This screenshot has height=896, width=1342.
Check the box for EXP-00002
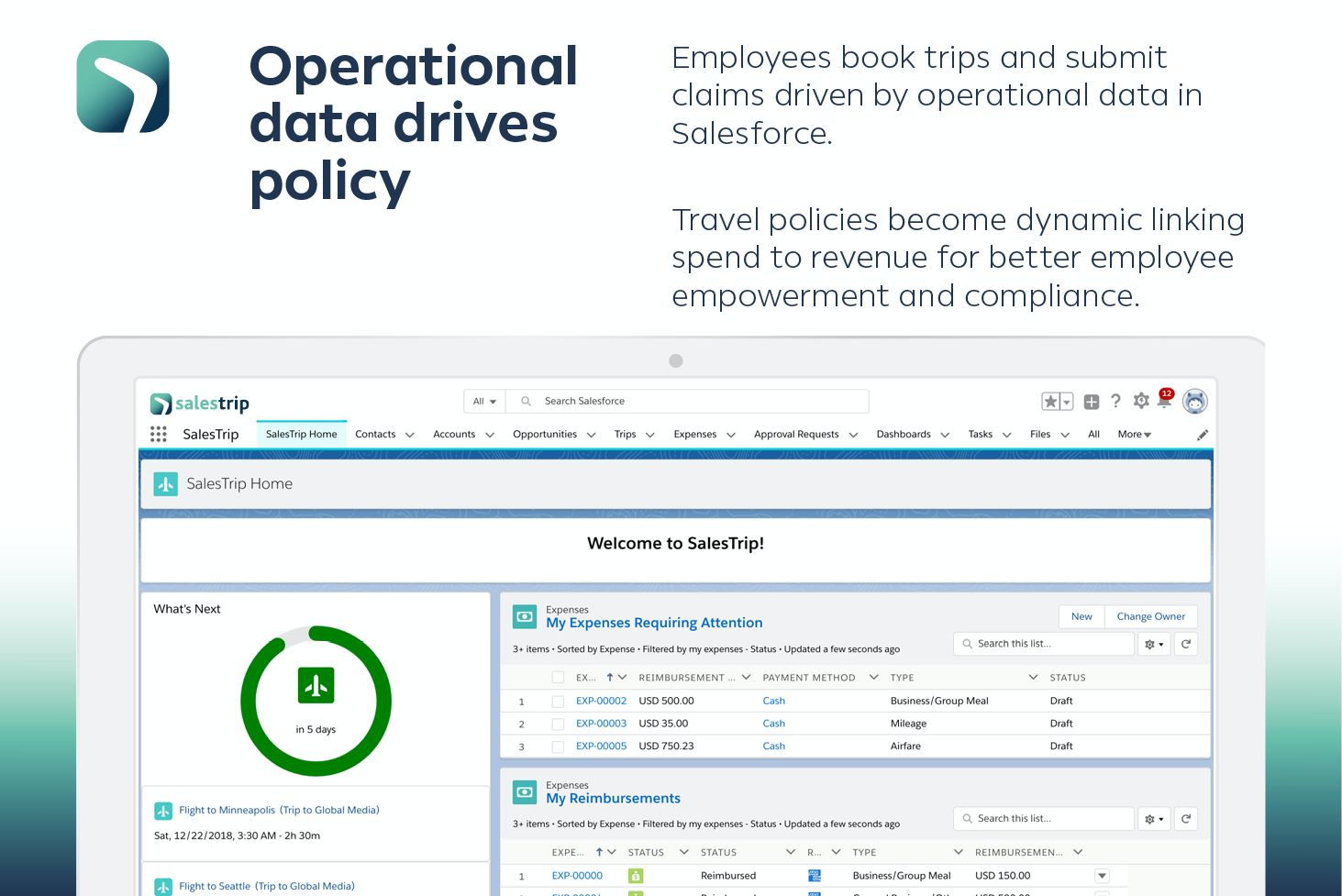(x=558, y=701)
